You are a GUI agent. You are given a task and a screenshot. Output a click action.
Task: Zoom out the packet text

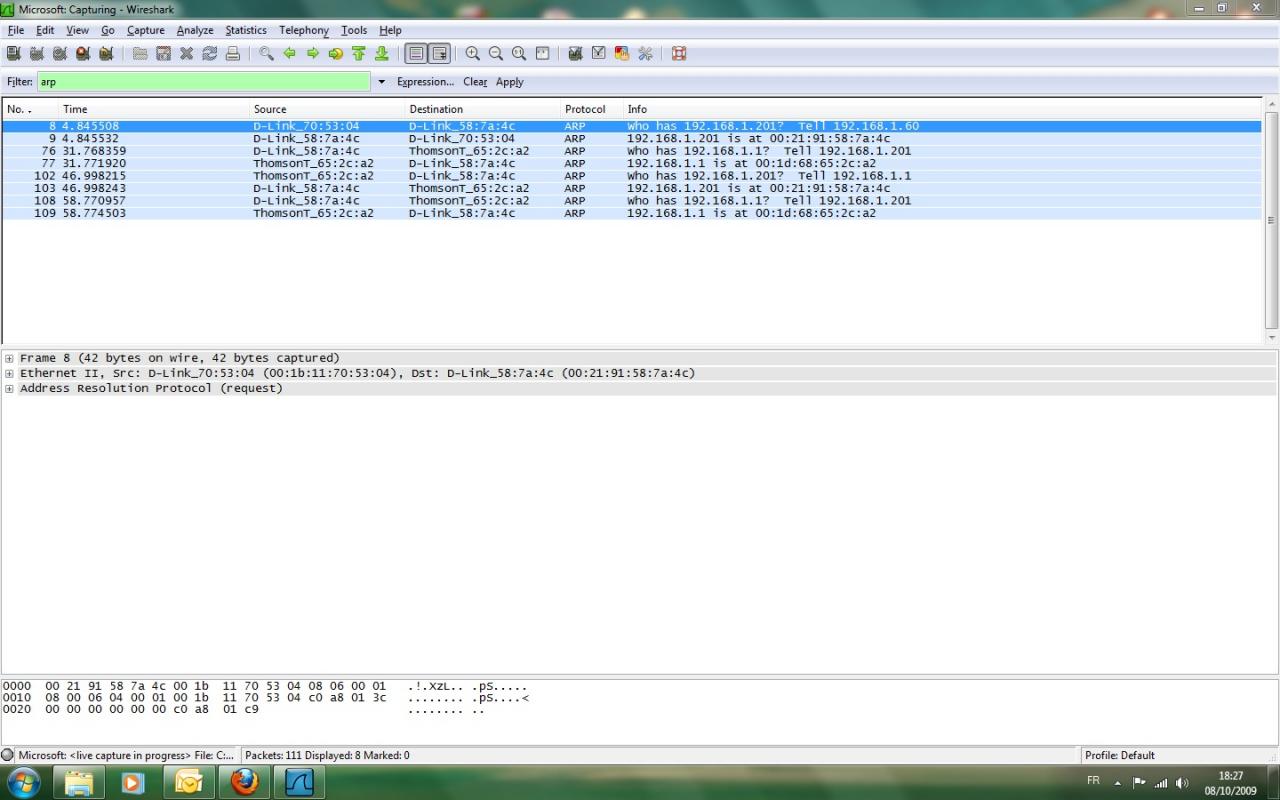click(x=495, y=53)
